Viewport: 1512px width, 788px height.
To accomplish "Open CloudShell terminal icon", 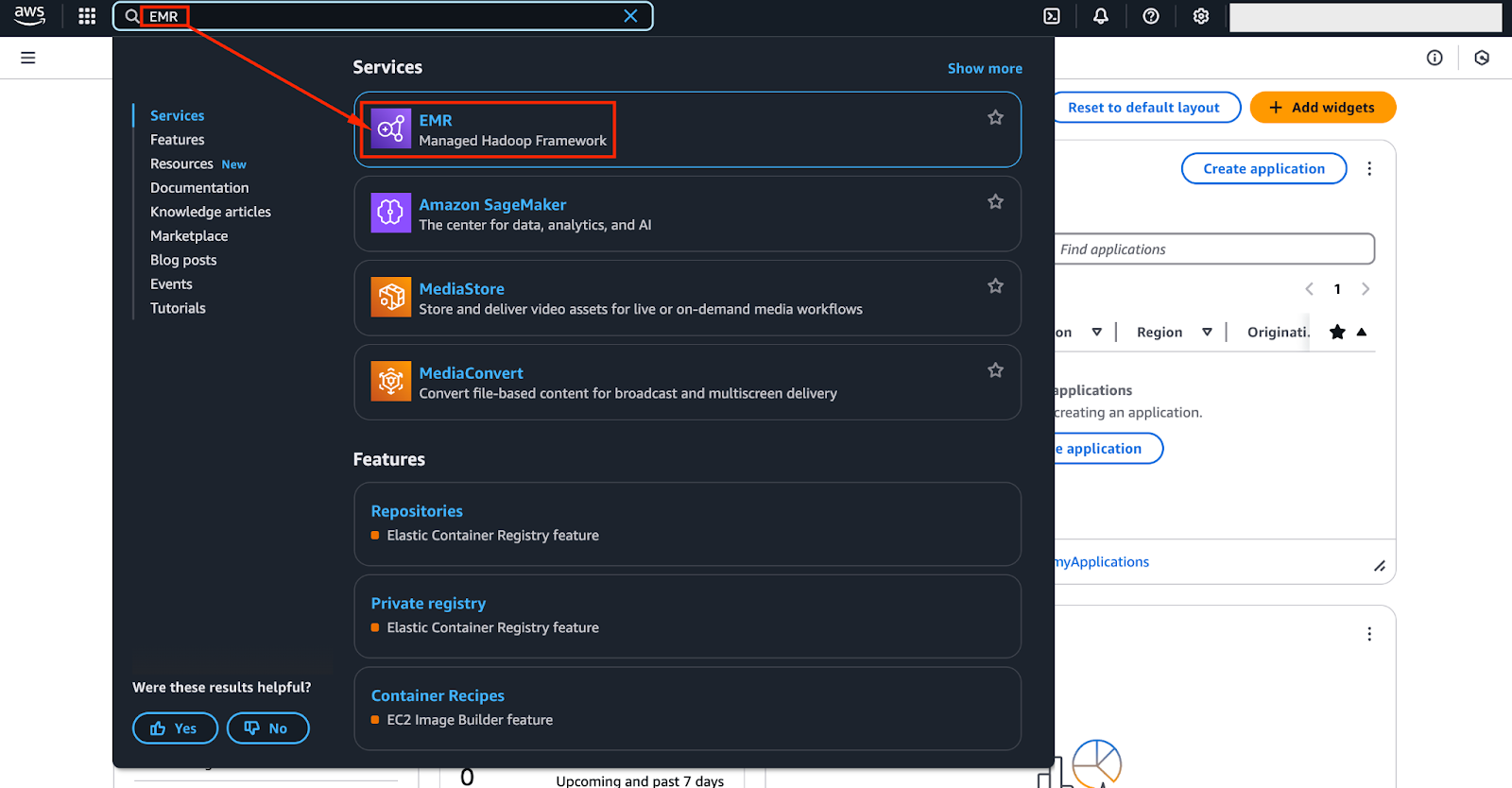I will point(1052,16).
